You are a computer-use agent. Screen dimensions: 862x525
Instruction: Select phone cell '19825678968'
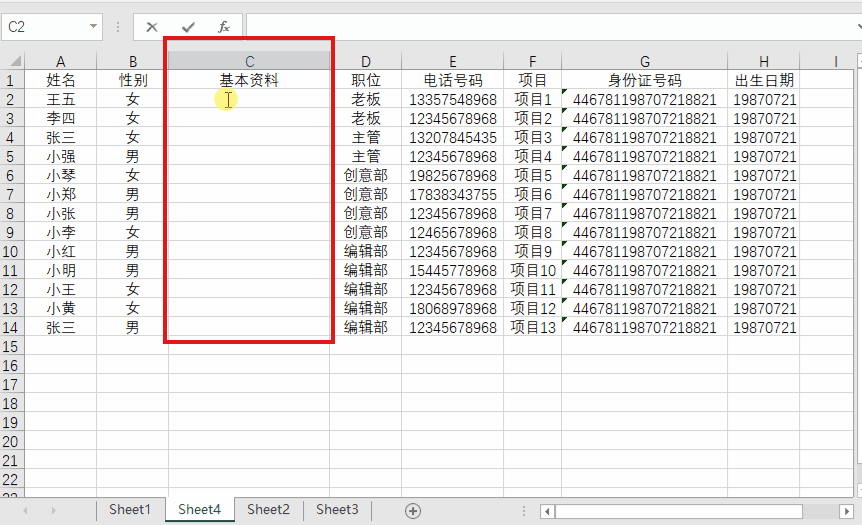(452, 175)
